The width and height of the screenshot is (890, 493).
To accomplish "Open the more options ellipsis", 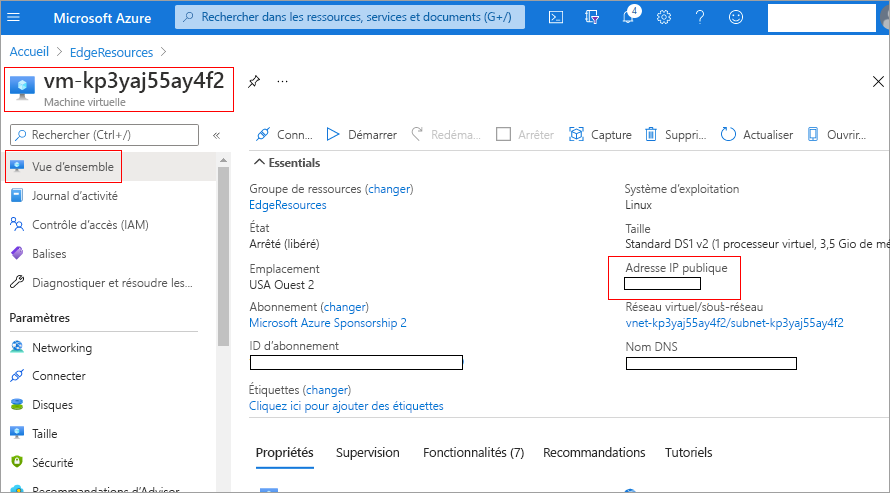I will click(282, 82).
